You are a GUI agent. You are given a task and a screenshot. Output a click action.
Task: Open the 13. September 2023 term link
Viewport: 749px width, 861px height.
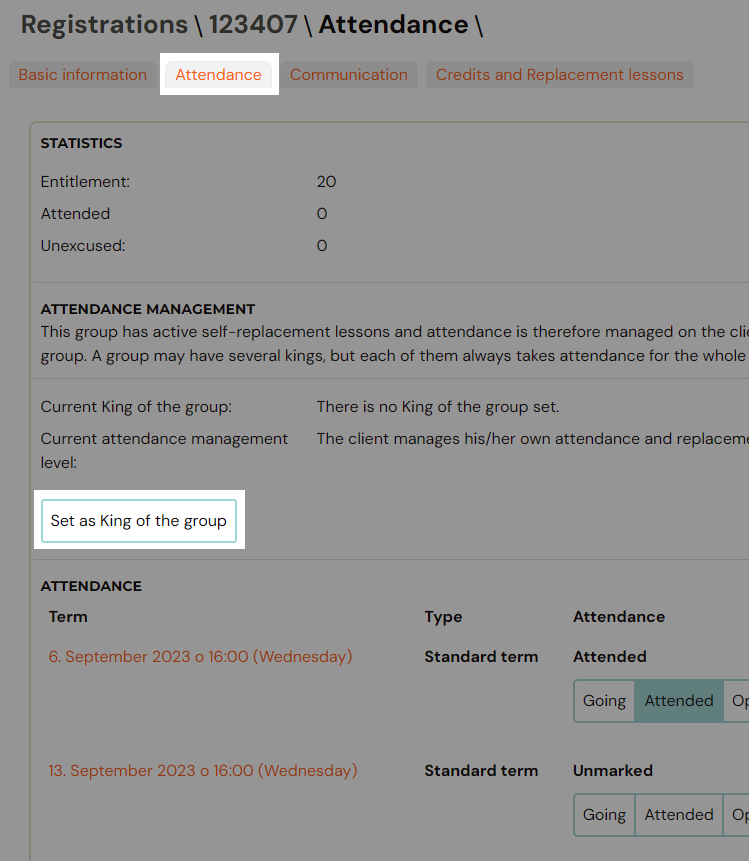[203, 771]
